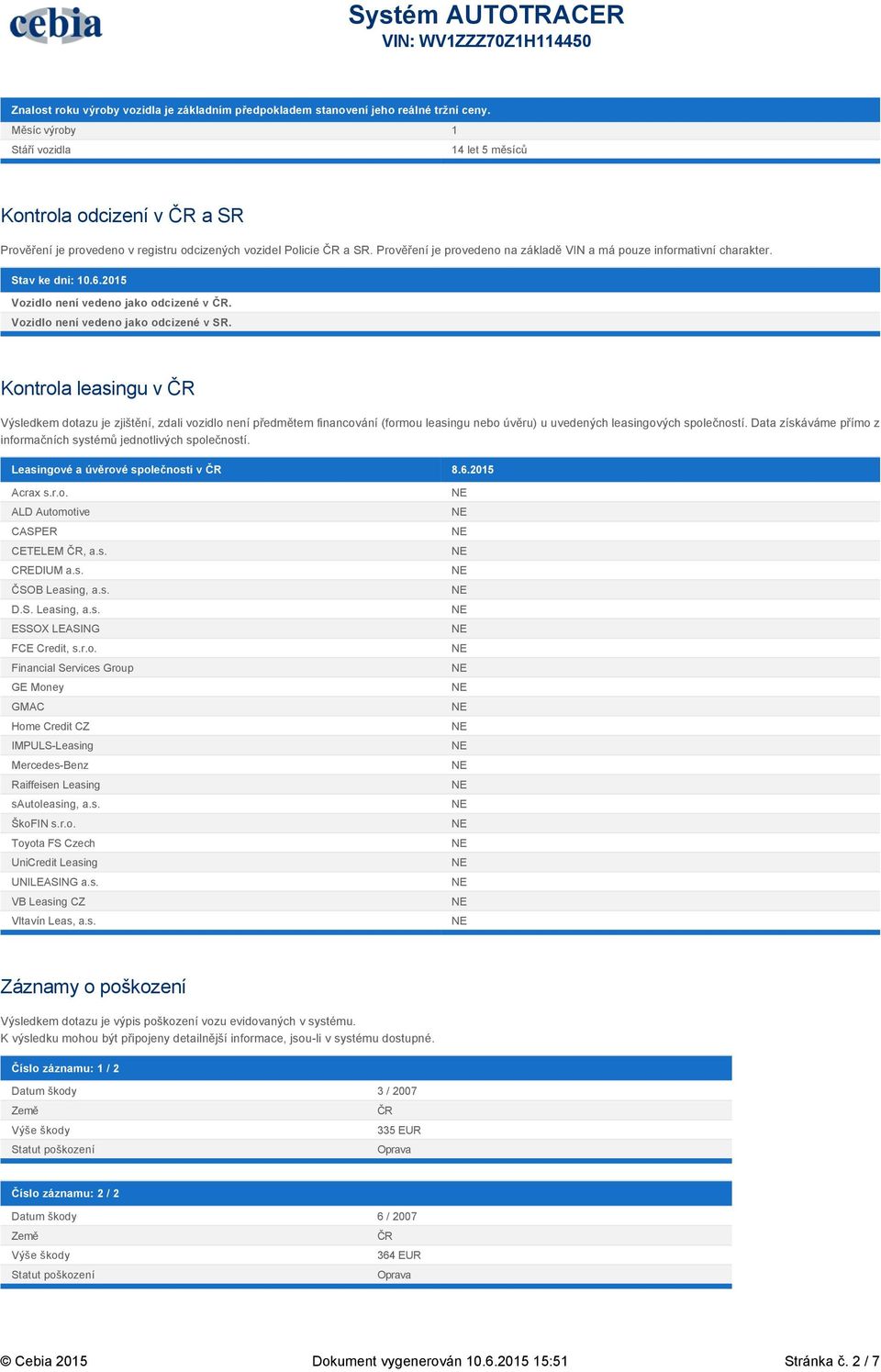881x1372 pixels.
Task: Click the 'Toyota FS Czech' row
Action: tap(440, 843)
